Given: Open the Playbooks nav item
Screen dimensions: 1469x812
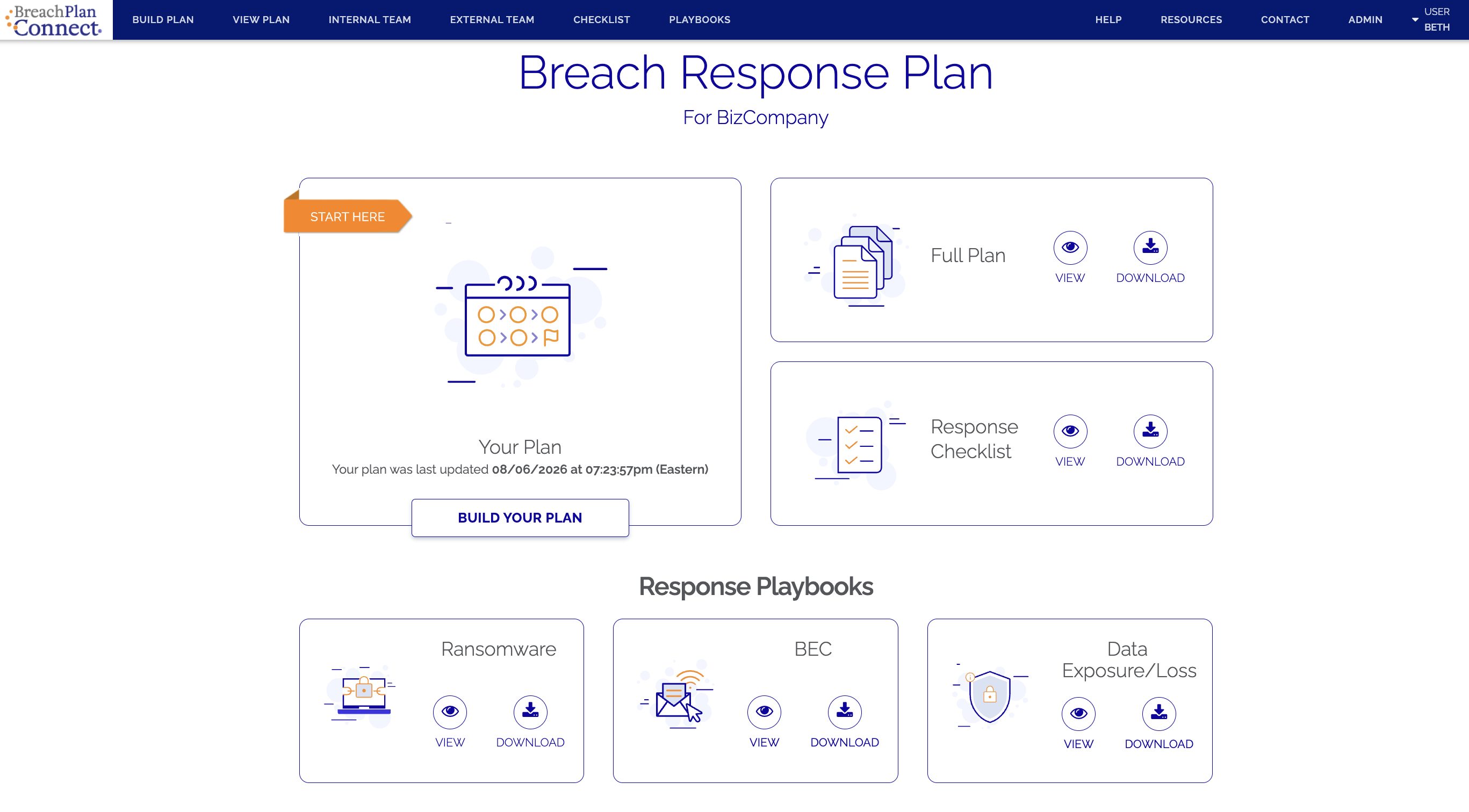Looking at the screenshot, I should 700,20.
